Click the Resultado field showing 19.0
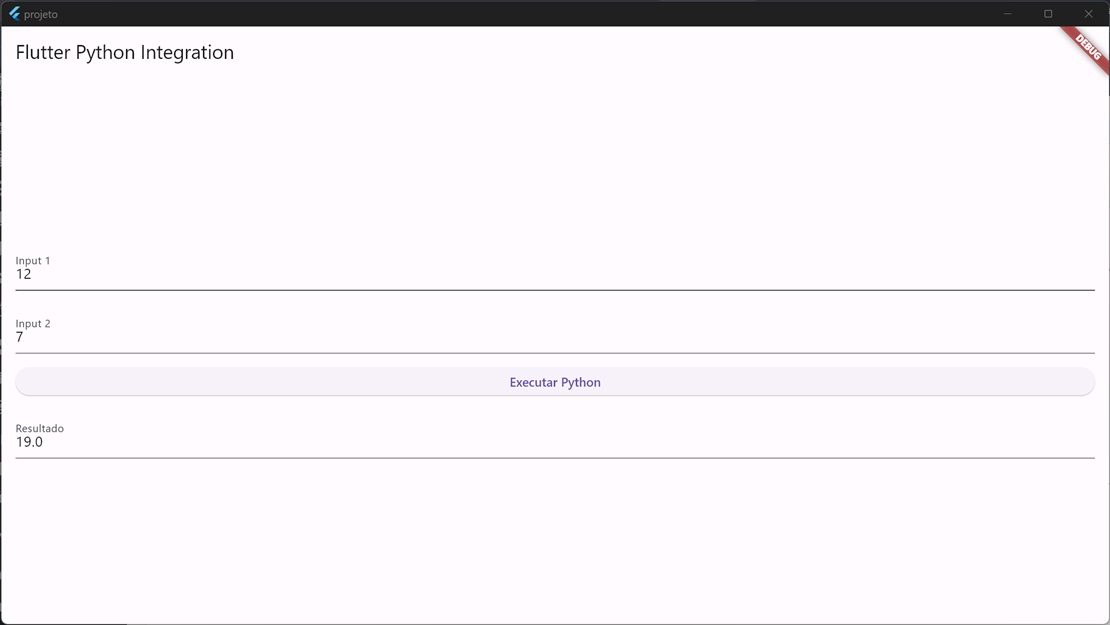The height and width of the screenshot is (625, 1110). pyautogui.click(x=555, y=440)
